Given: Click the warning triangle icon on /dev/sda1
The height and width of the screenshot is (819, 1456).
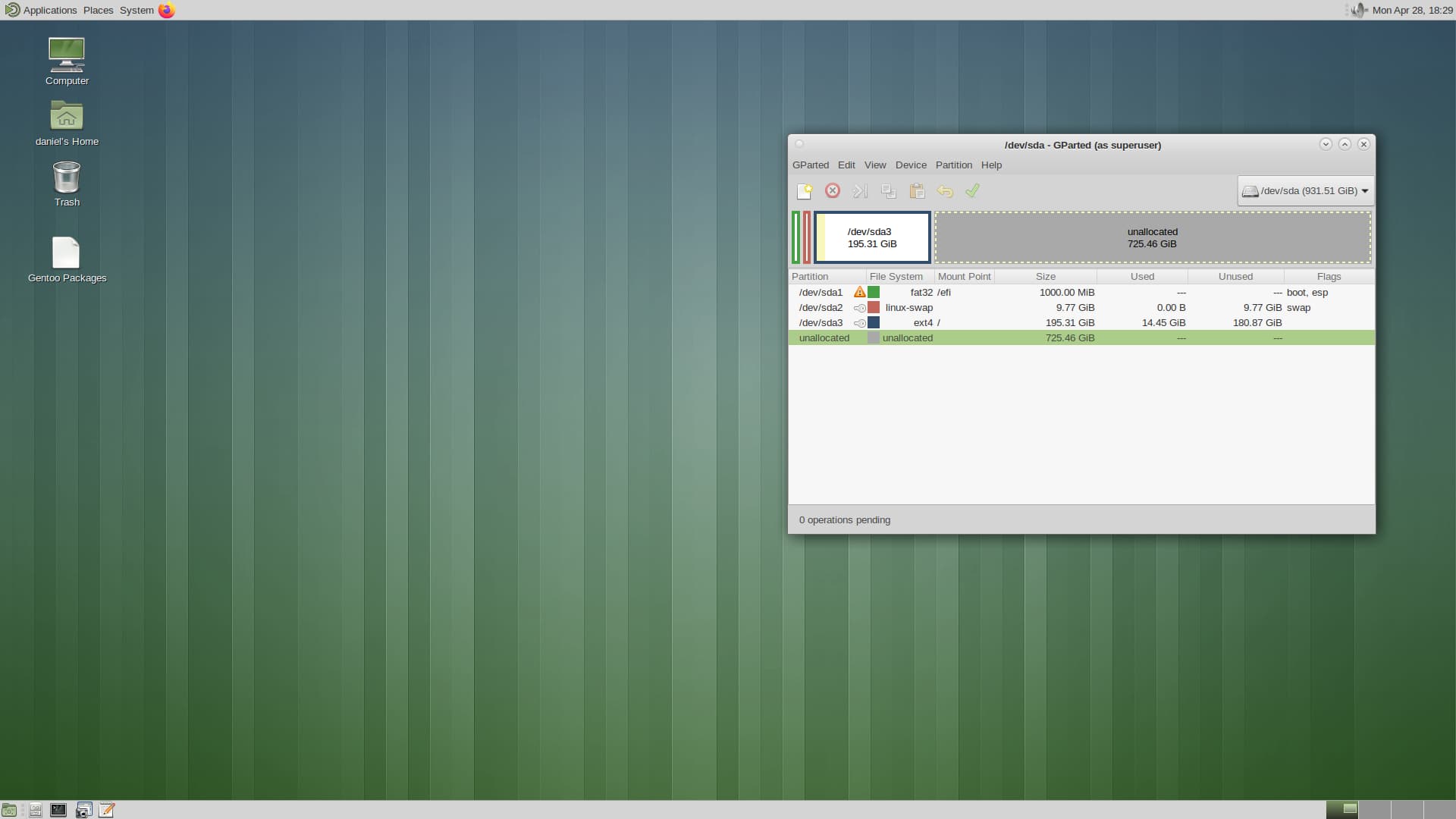Looking at the screenshot, I should [x=859, y=292].
